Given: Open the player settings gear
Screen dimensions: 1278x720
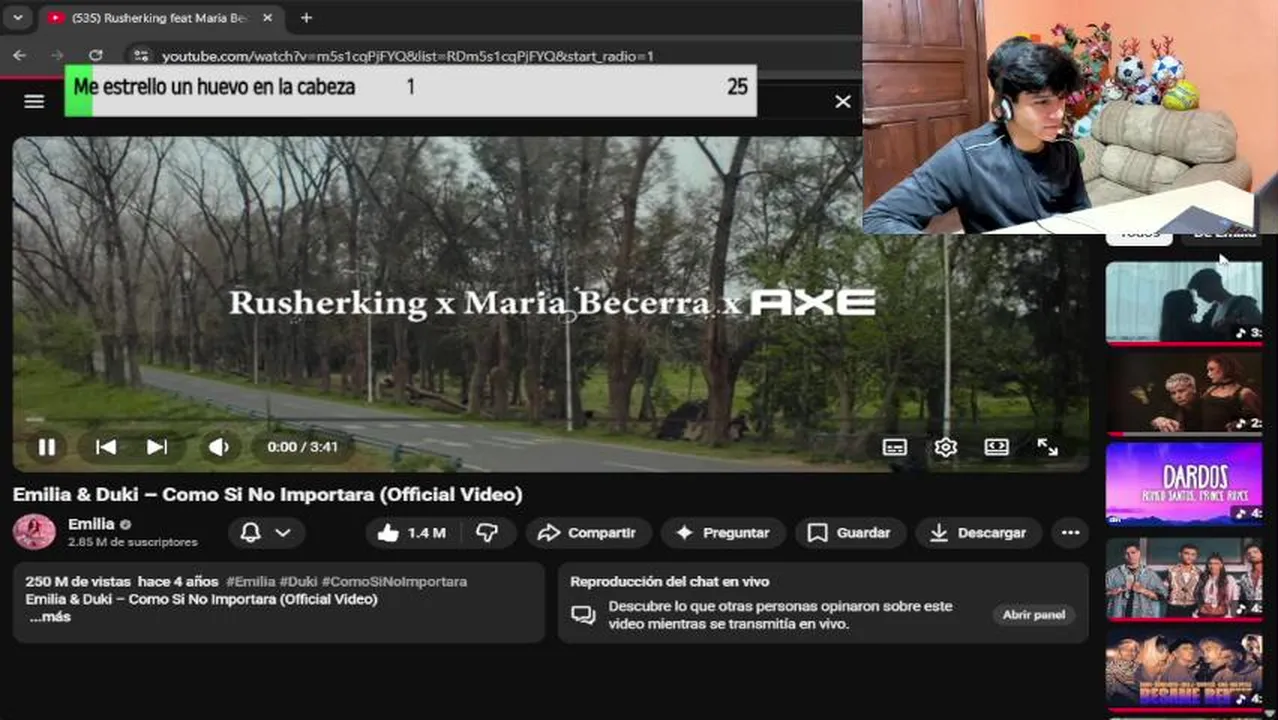Looking at the screenshot, I should coord(945,447).
